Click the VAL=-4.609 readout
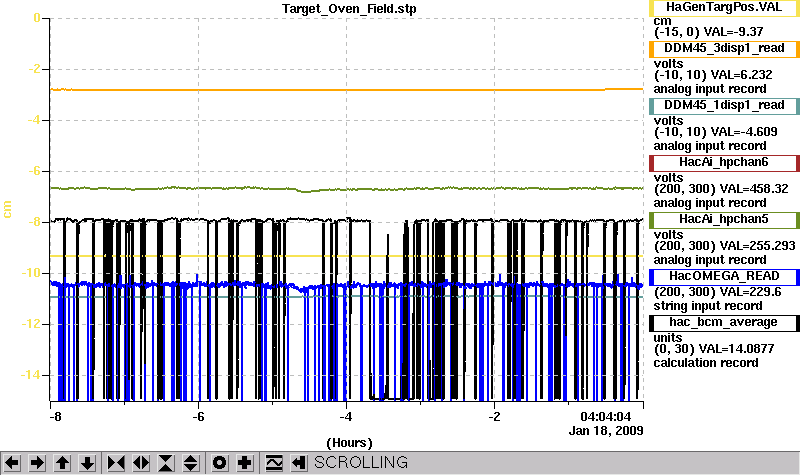 (x=744, y=132)
